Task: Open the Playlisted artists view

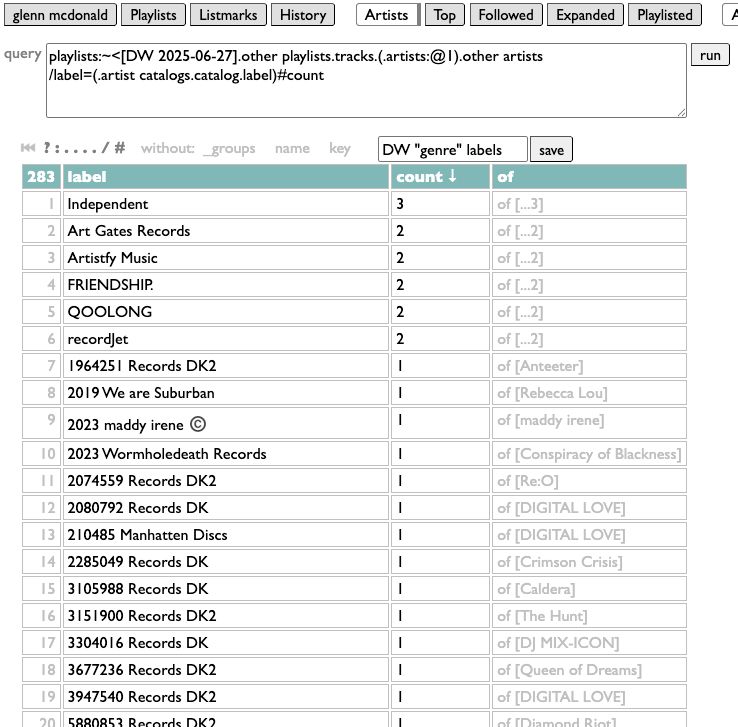Action: [665, 15]
